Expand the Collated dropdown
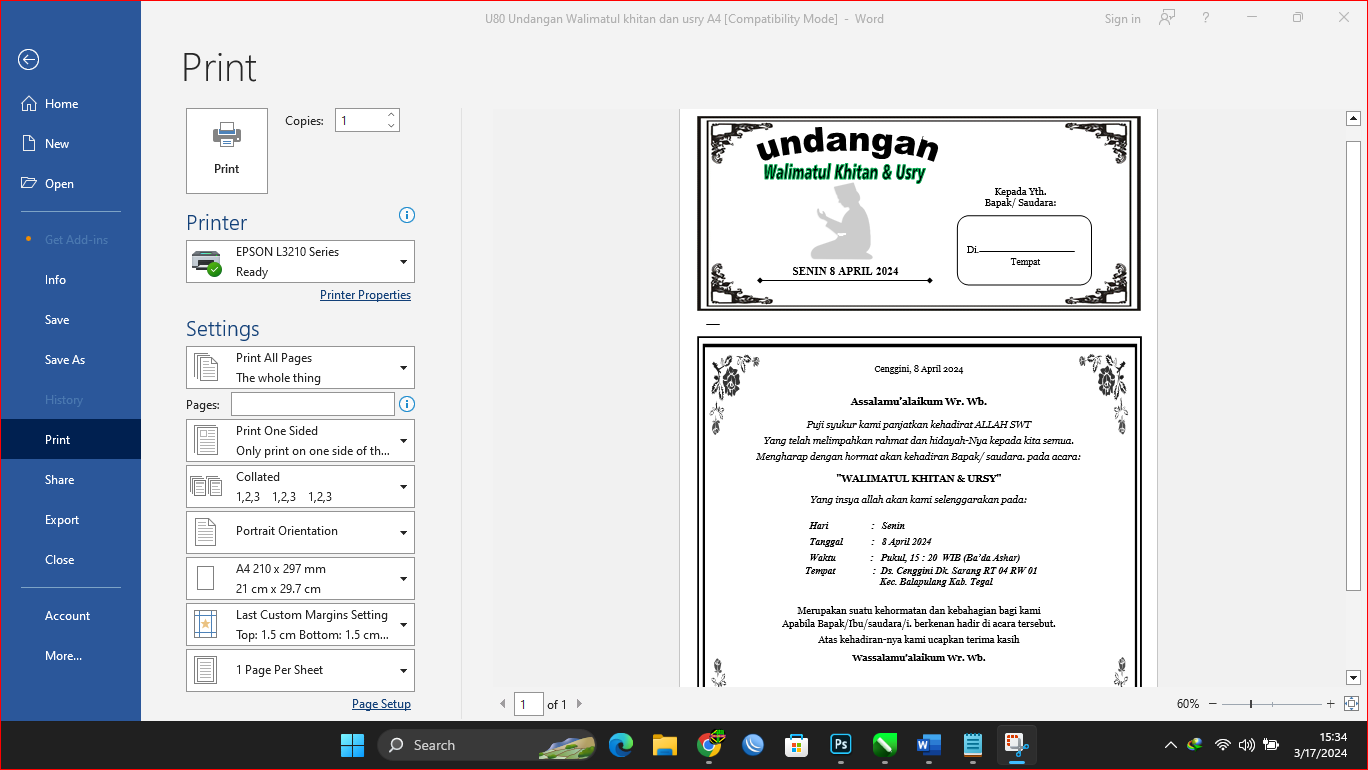This screenshot has height=770, width=1368. (x=300, y=487)
